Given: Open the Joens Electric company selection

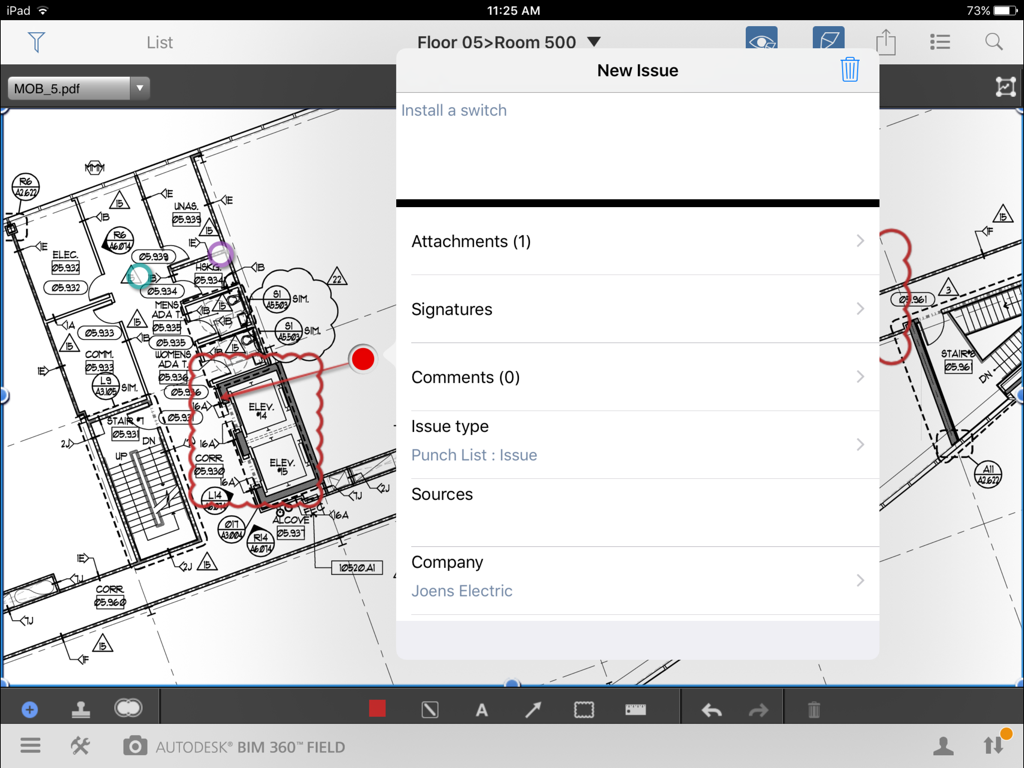Looking at the screenshot, I should coord(637,576).
